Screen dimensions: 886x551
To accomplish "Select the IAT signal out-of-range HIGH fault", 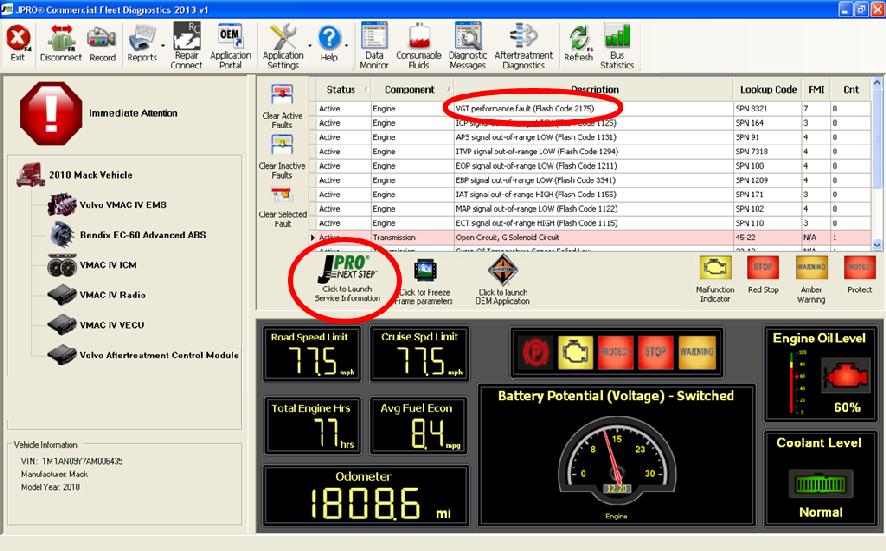I will point(590,194).
